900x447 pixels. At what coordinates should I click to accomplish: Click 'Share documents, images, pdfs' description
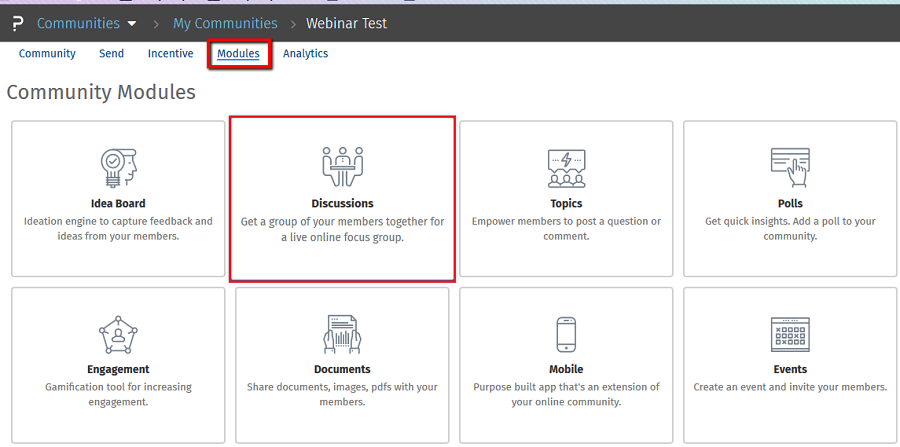(x=342, y=395)
